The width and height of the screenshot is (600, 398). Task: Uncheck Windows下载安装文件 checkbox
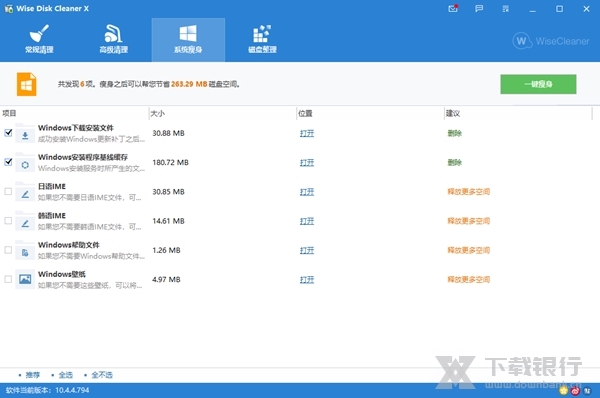tap(8, 133)
